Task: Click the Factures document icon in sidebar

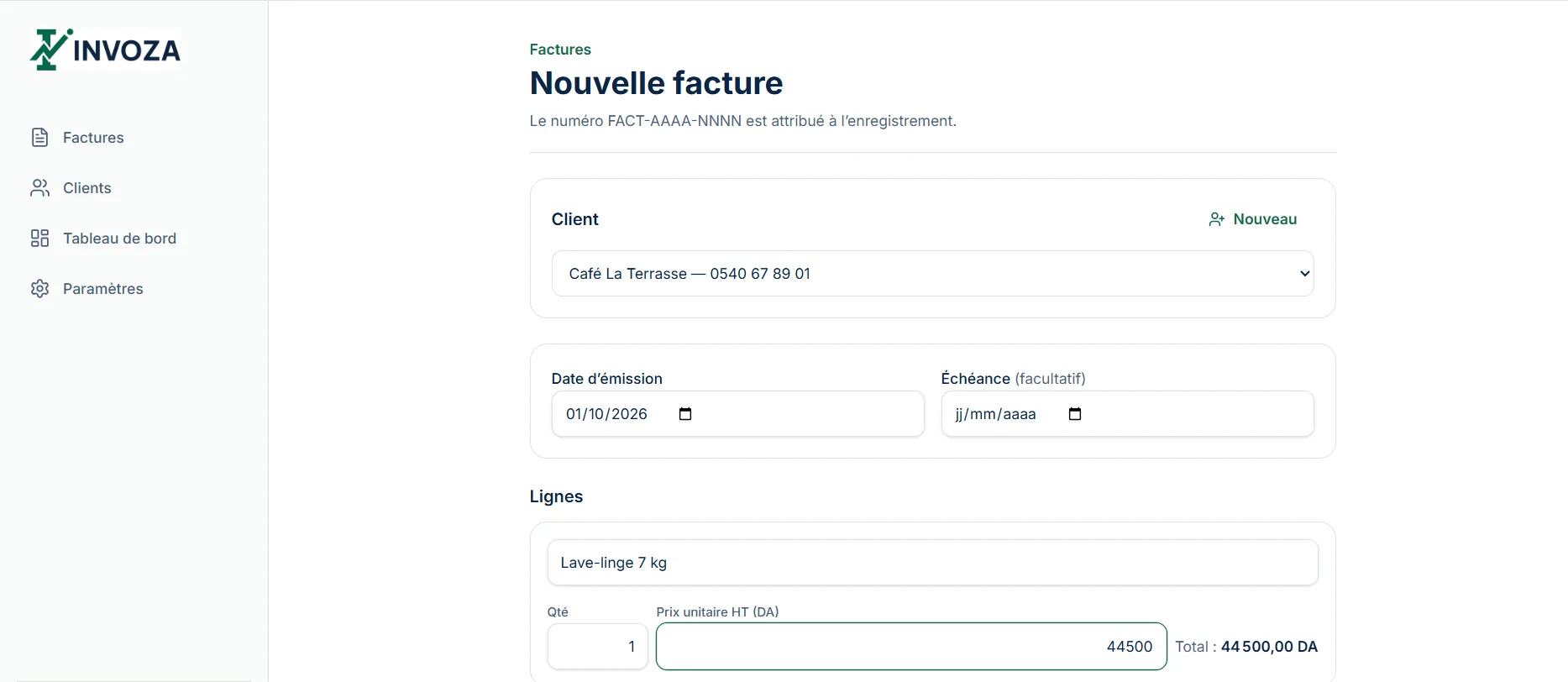Action: (39, 138)
